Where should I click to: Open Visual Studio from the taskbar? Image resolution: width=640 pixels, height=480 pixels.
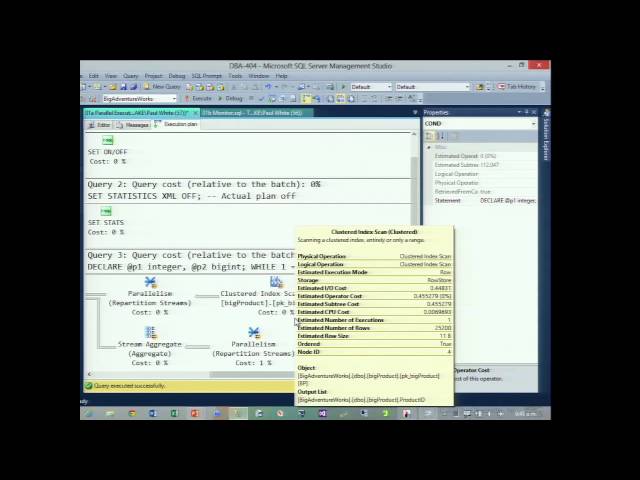(322, 413)
